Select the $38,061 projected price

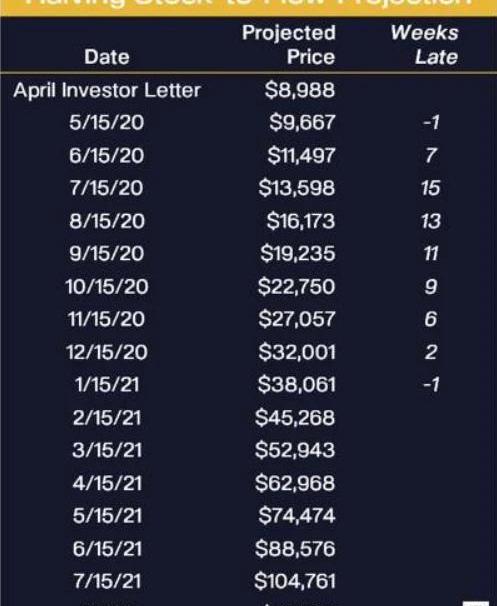click(296, 385)
